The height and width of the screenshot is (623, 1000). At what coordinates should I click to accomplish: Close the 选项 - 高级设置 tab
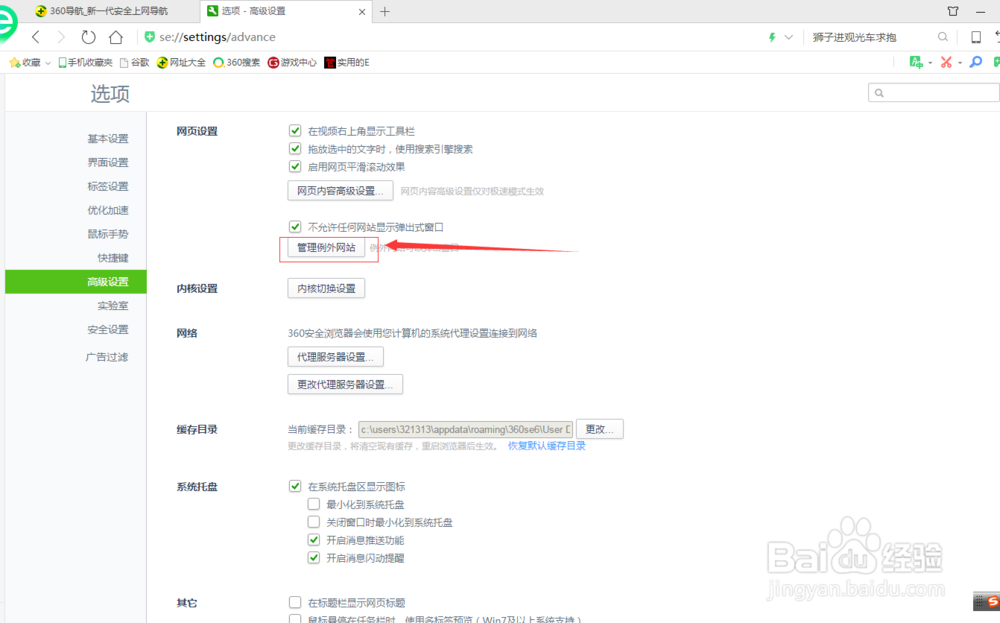click(362, 11)
